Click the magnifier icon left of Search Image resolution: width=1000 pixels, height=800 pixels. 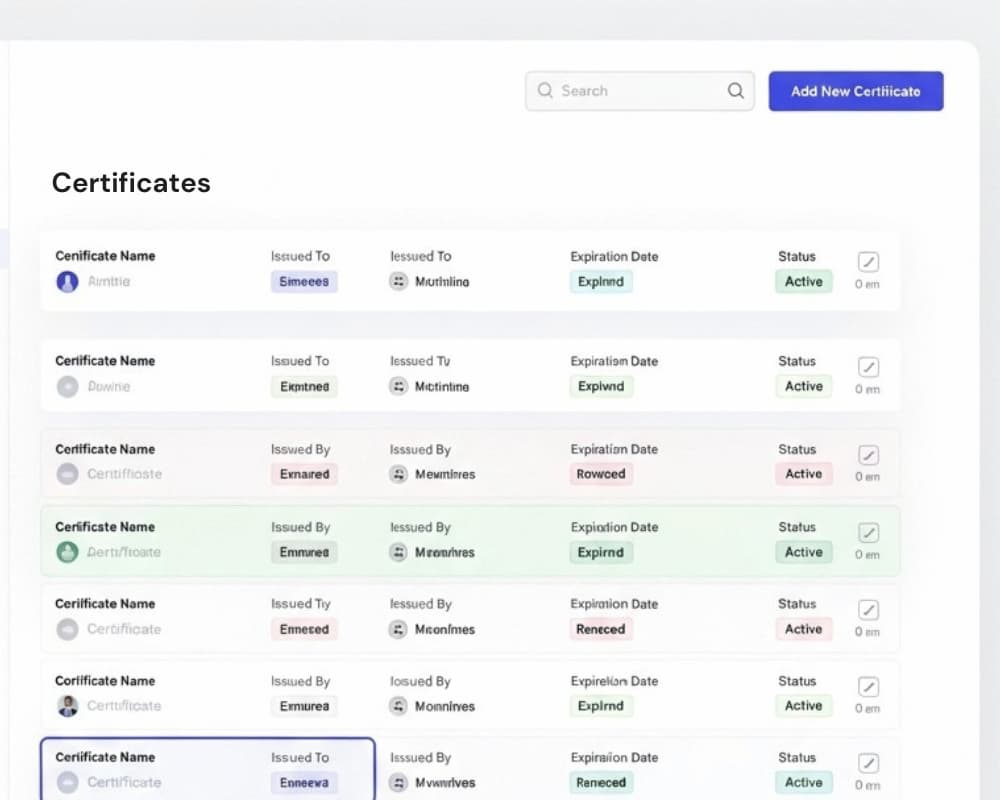click(545, 90)
